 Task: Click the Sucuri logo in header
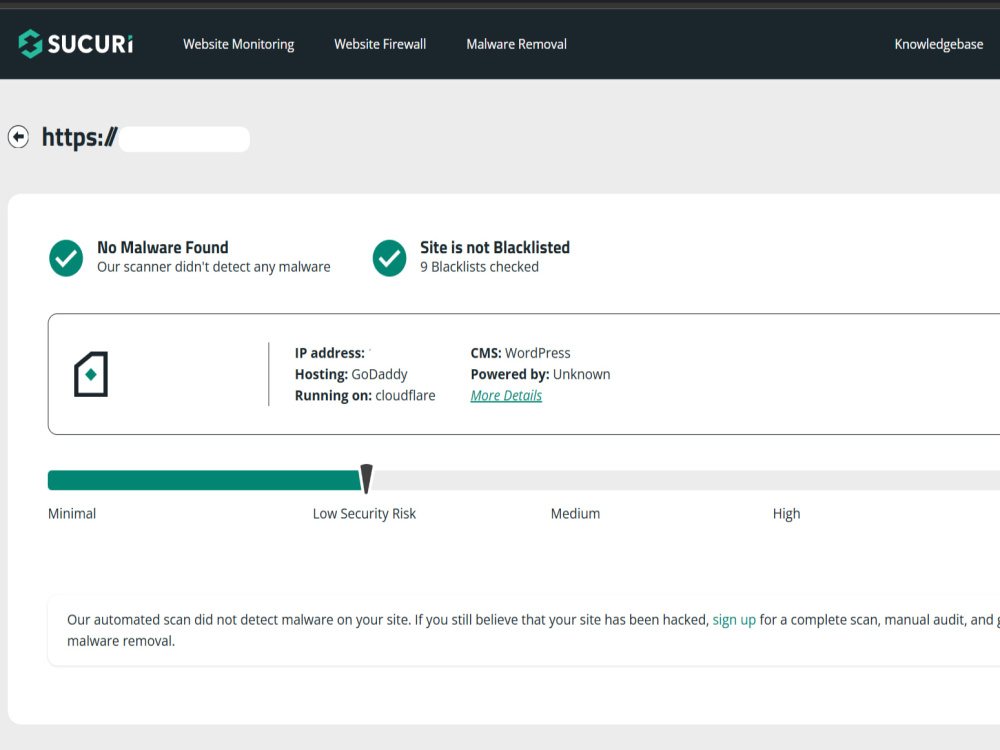[76, 44]
